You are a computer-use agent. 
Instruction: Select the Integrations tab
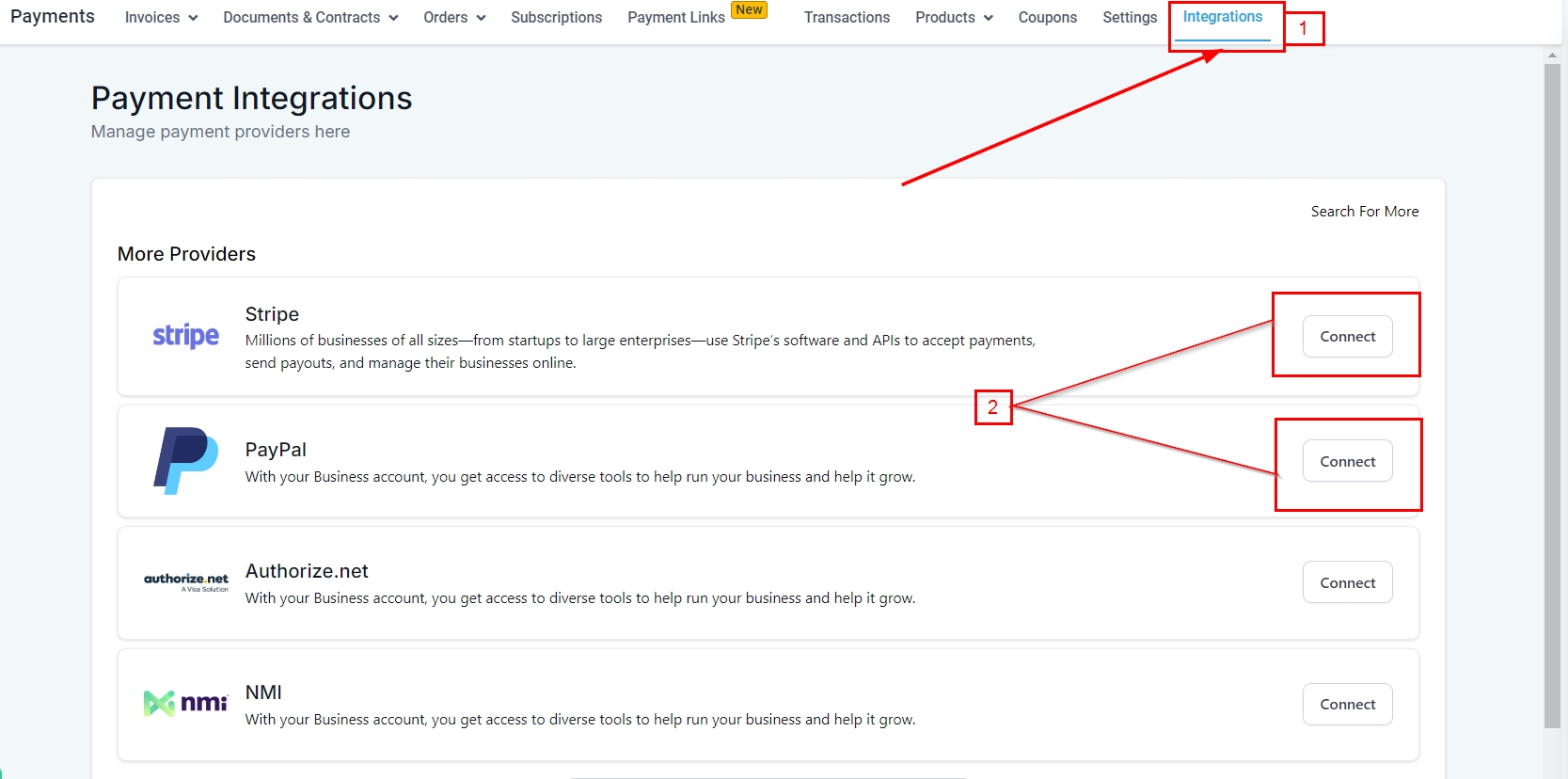click(1222, 17)
